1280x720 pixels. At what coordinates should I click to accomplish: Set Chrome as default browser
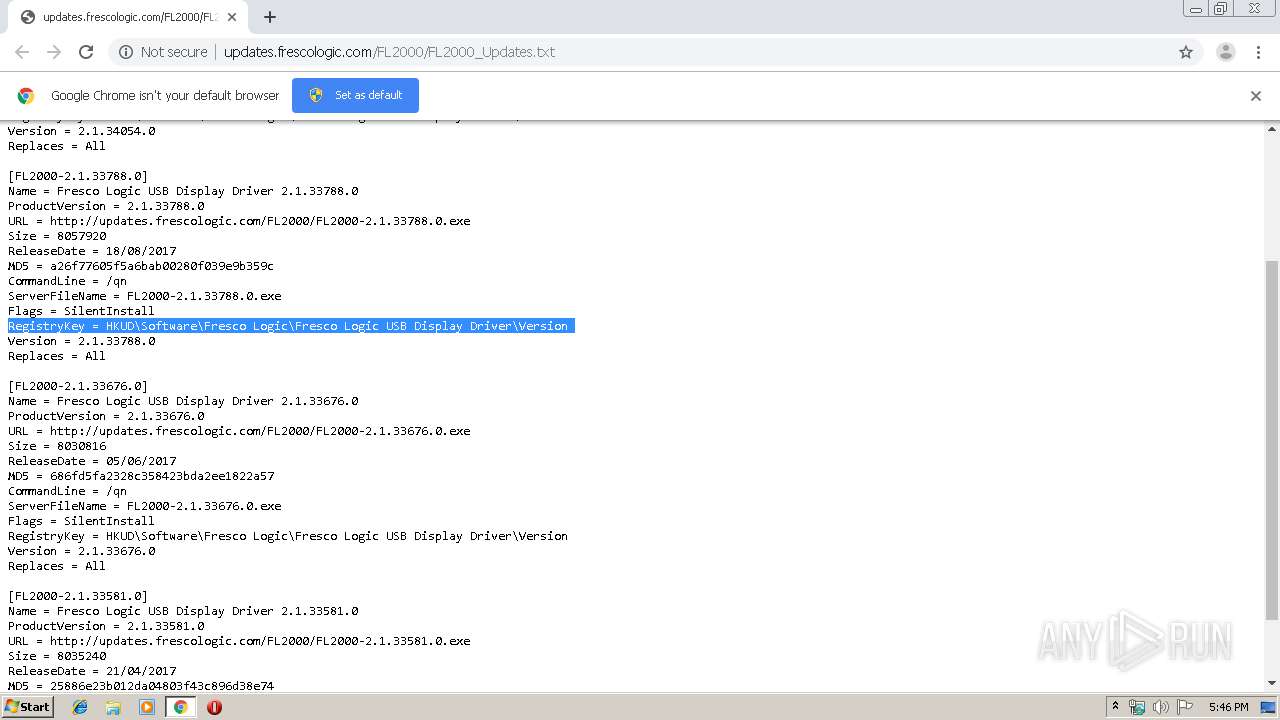pyautogui.click(x=355, y=95)
